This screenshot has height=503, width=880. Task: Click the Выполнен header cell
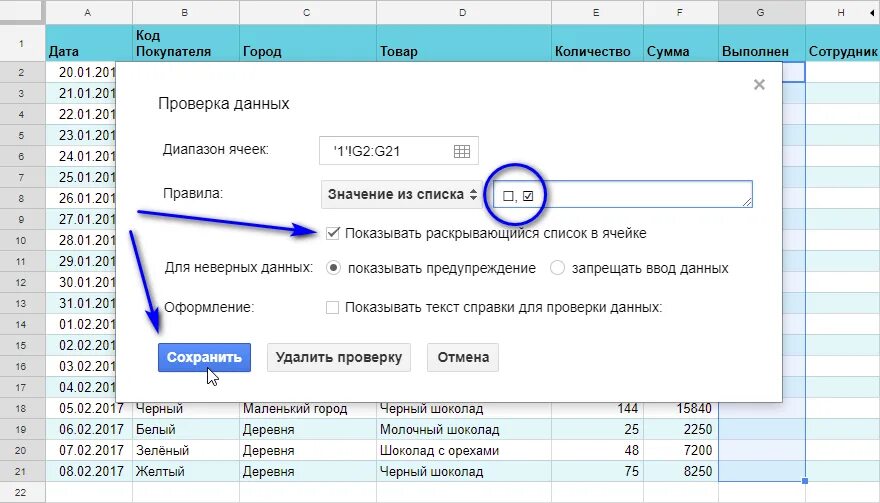[x=762, y=43]
